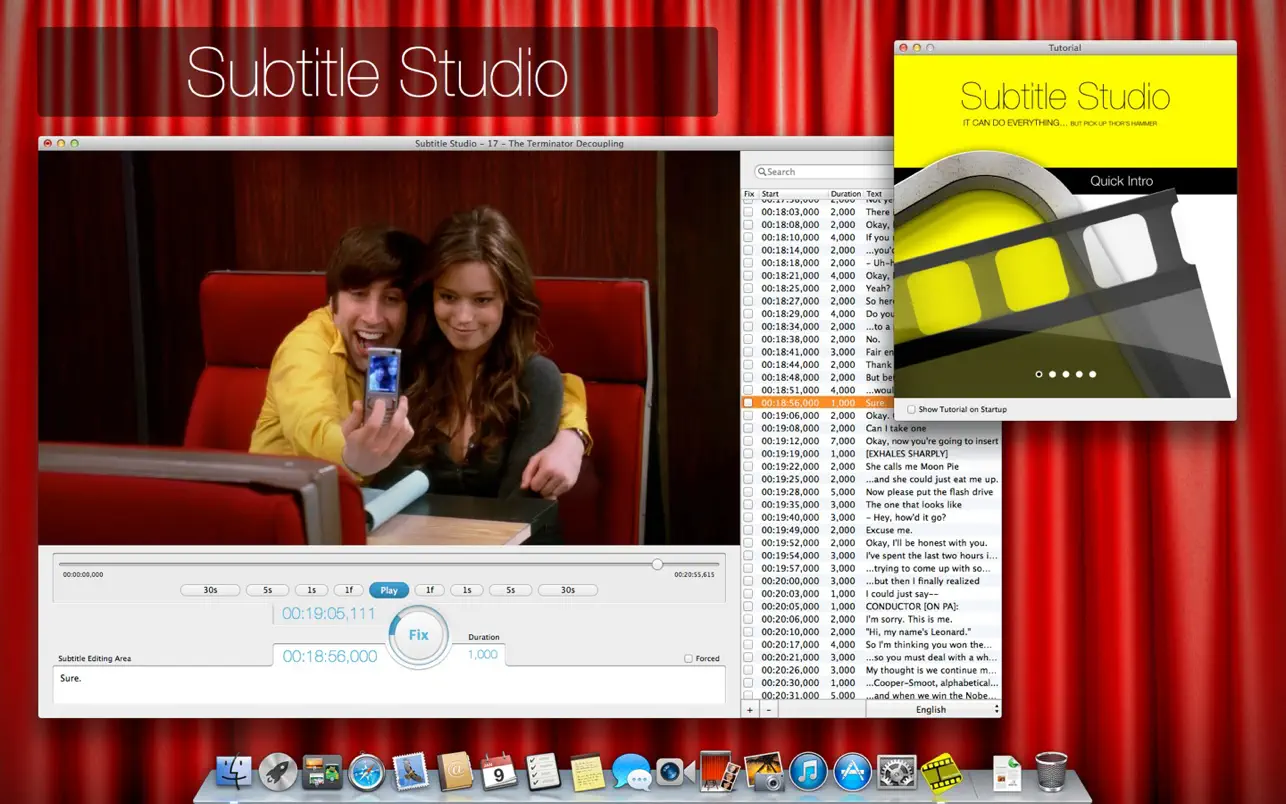
Task: Tick the Fix checkbox for 00:20:05,000
Action: pyautogui.click(x=748, y=606)
